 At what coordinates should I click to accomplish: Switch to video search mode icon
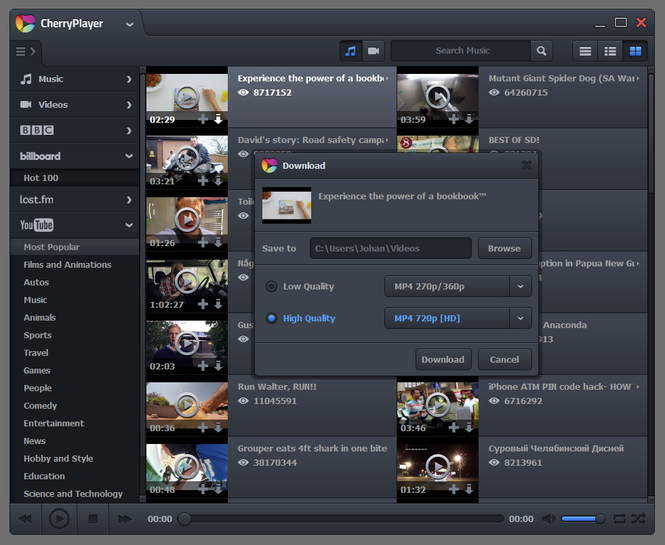click(x=373, y=51)
